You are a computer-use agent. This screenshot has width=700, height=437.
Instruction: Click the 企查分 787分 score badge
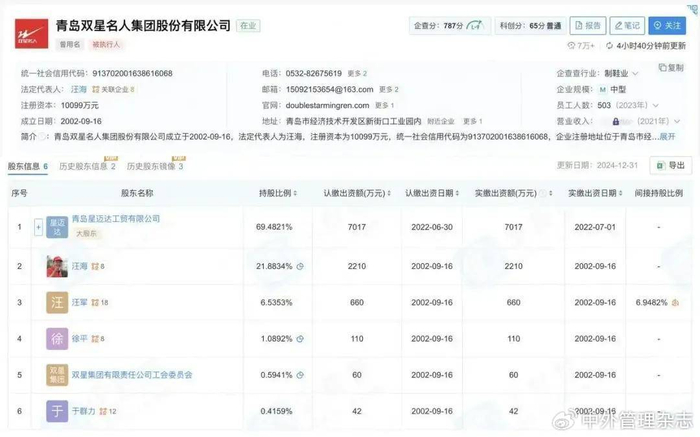pyautogui.click(x=450, y=25)
